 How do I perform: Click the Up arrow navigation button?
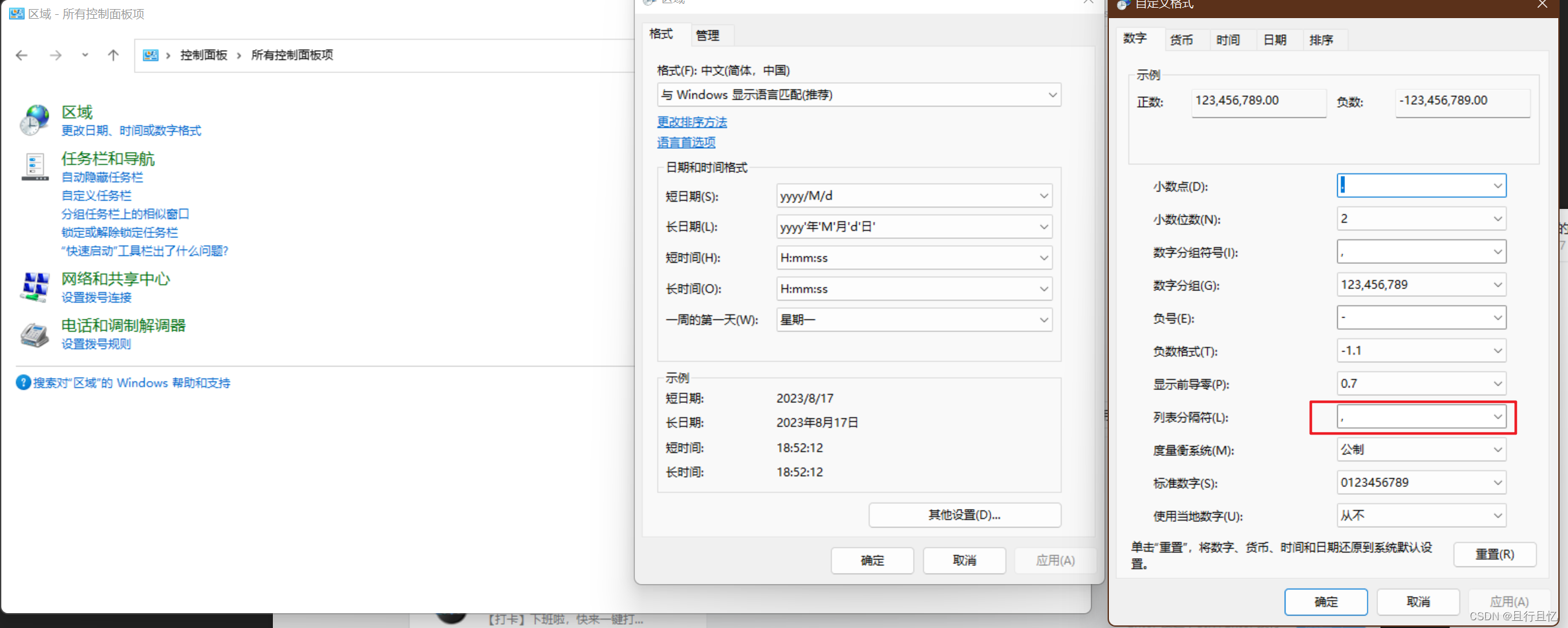113,56
